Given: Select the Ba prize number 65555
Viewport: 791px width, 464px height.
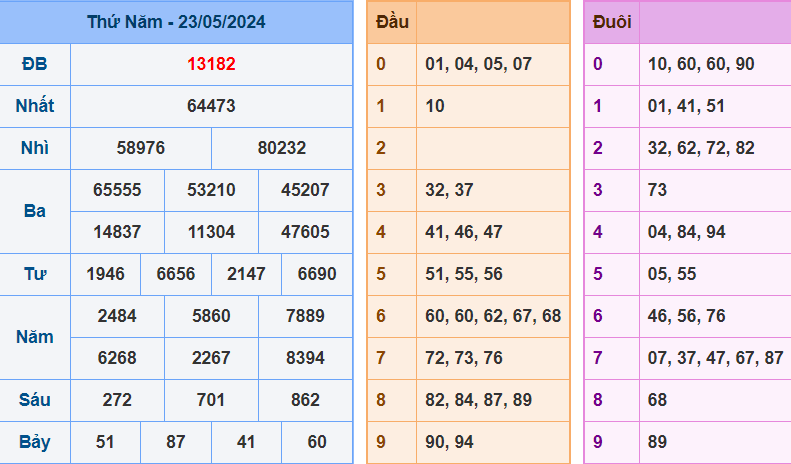Looking at the screenshot, I should pos(117,190).
